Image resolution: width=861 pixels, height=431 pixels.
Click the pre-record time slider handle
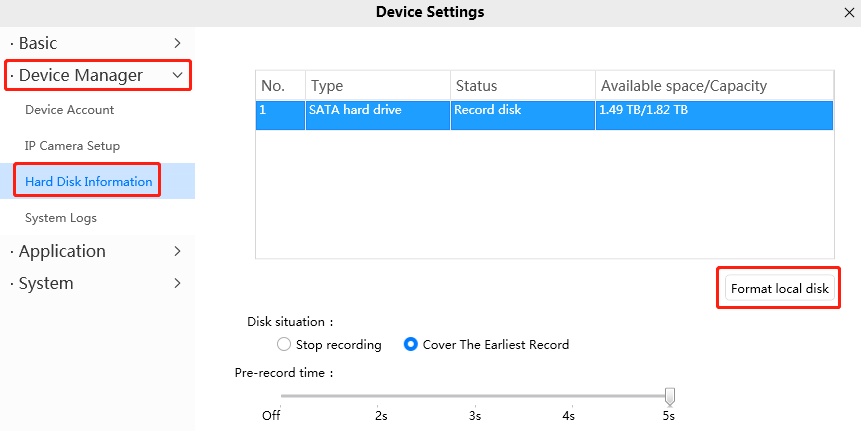pos(669,396)
